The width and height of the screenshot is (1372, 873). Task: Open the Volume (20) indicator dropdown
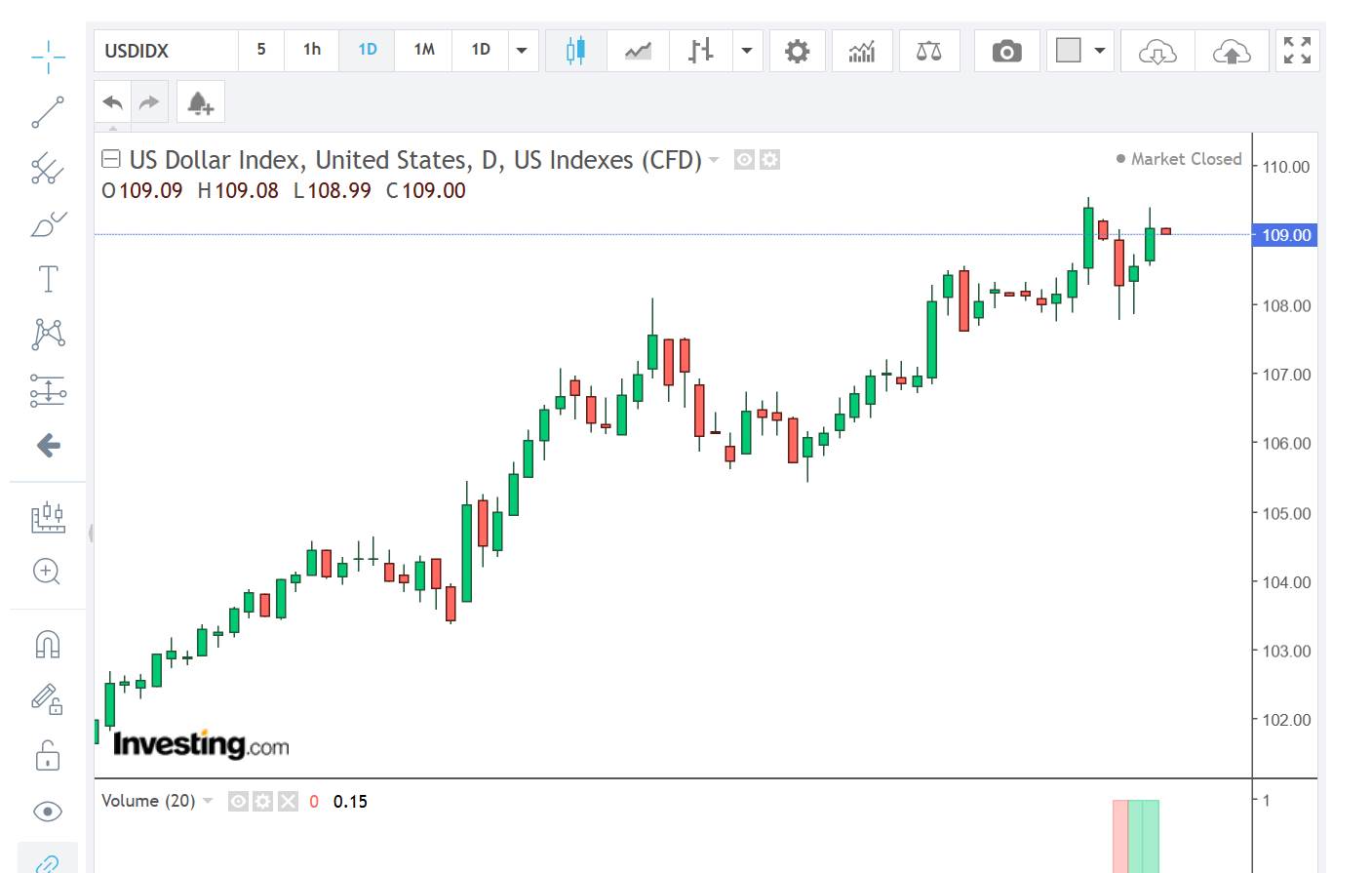[x=208, y=801]
